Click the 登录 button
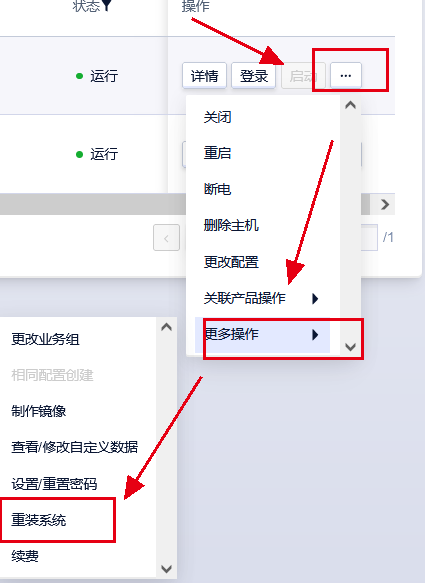Viewport: 425px width, 583px height. [x=254, y=76]
